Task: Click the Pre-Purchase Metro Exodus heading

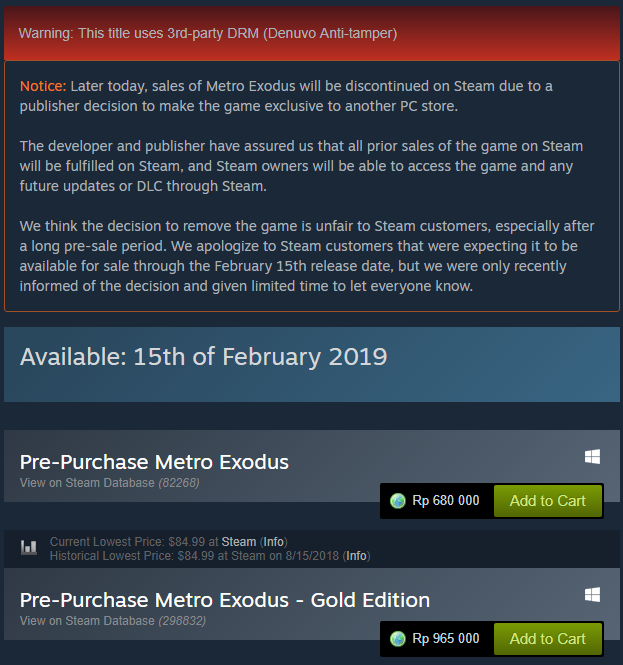Action: pyautogui.click(x=154, y=462)
